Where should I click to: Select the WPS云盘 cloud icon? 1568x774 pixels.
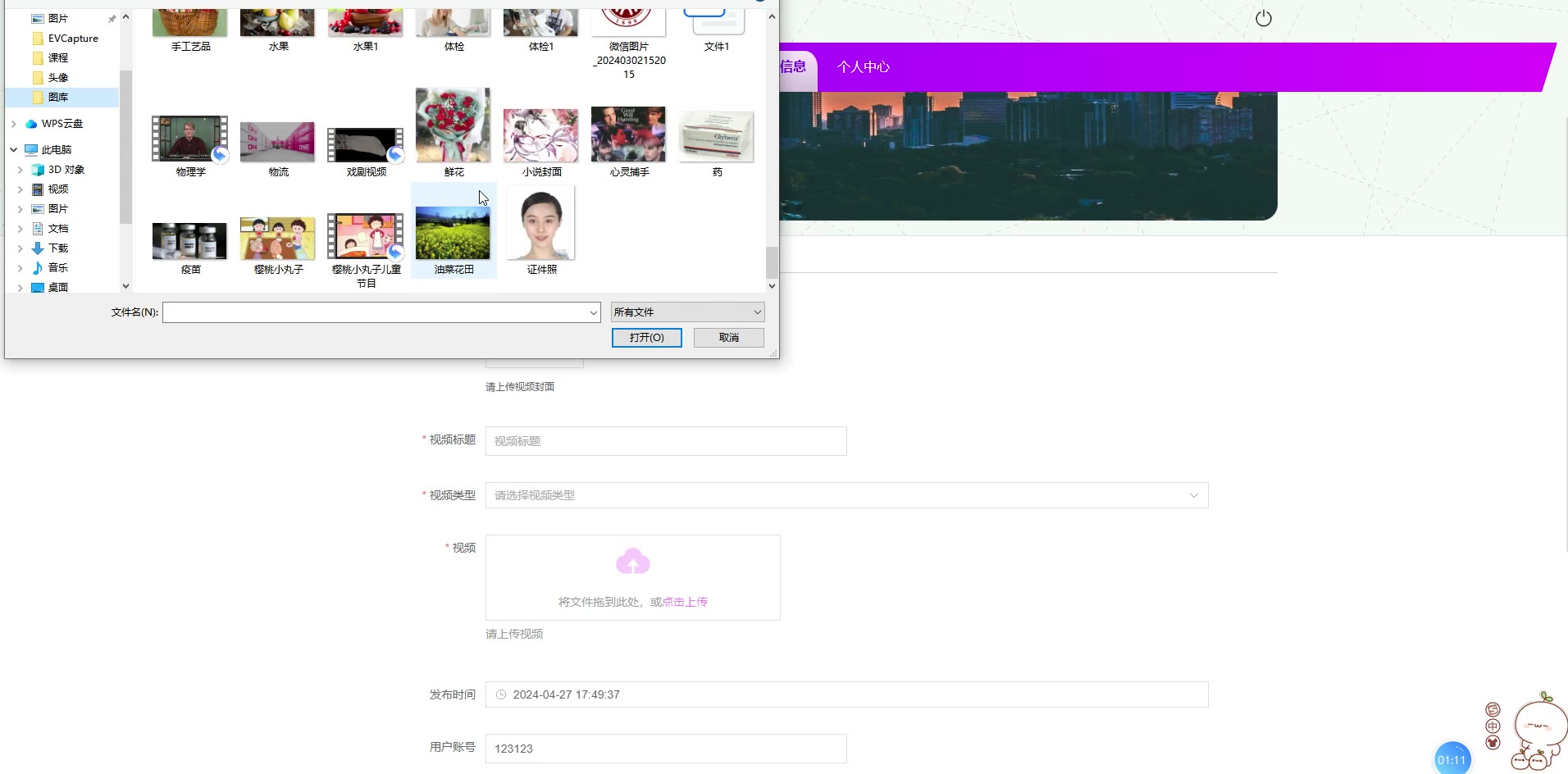(31, 124)
